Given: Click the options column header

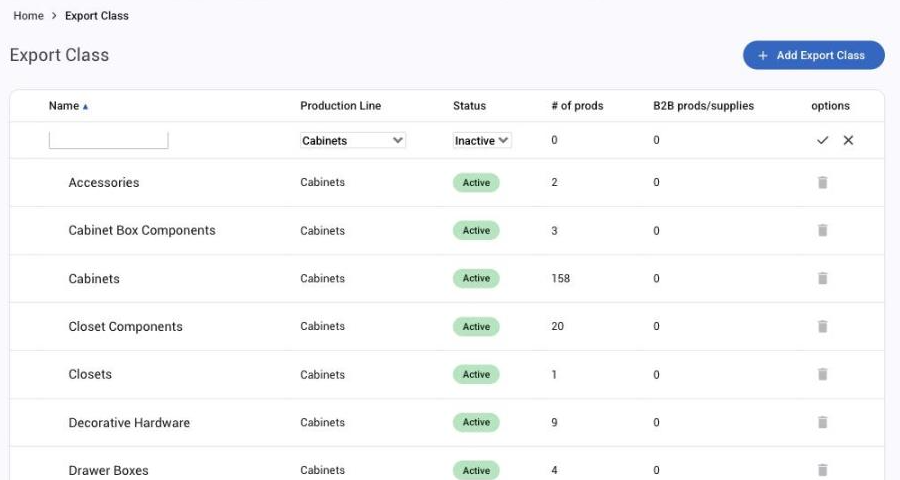Looking at the screenshot, I should (x=830, y=106).
